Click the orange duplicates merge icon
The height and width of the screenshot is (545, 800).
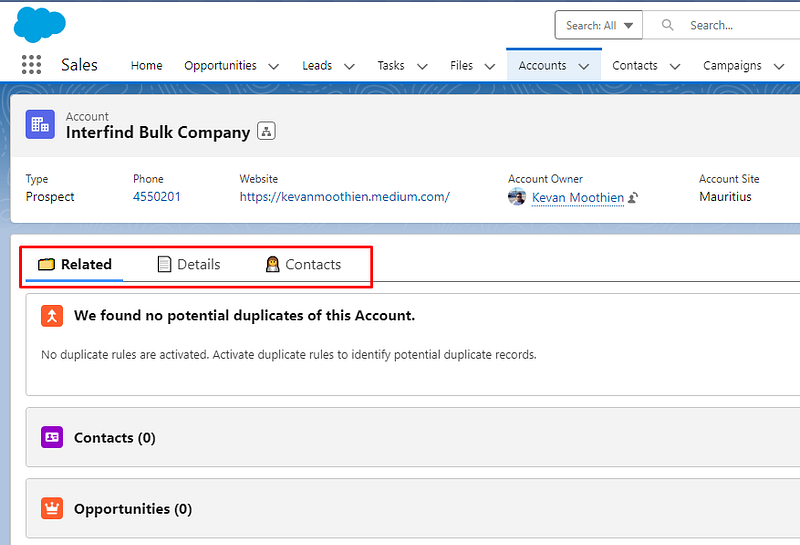[52, 316]
